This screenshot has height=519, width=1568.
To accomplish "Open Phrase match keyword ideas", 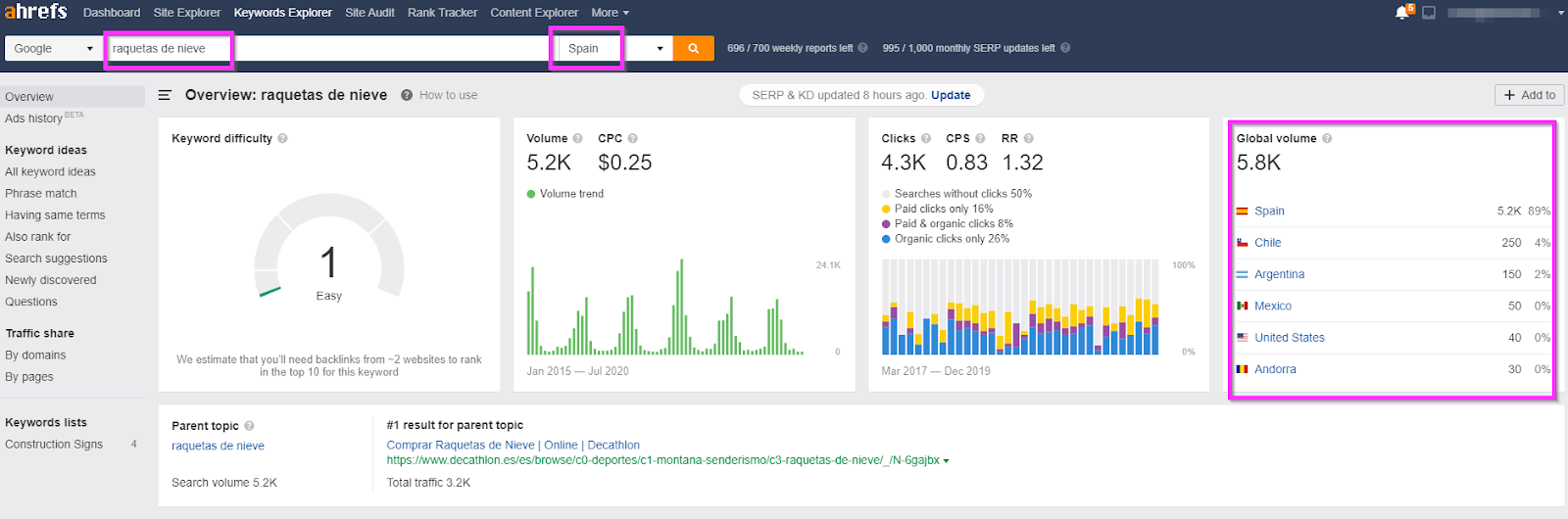I will click(40, 194).
